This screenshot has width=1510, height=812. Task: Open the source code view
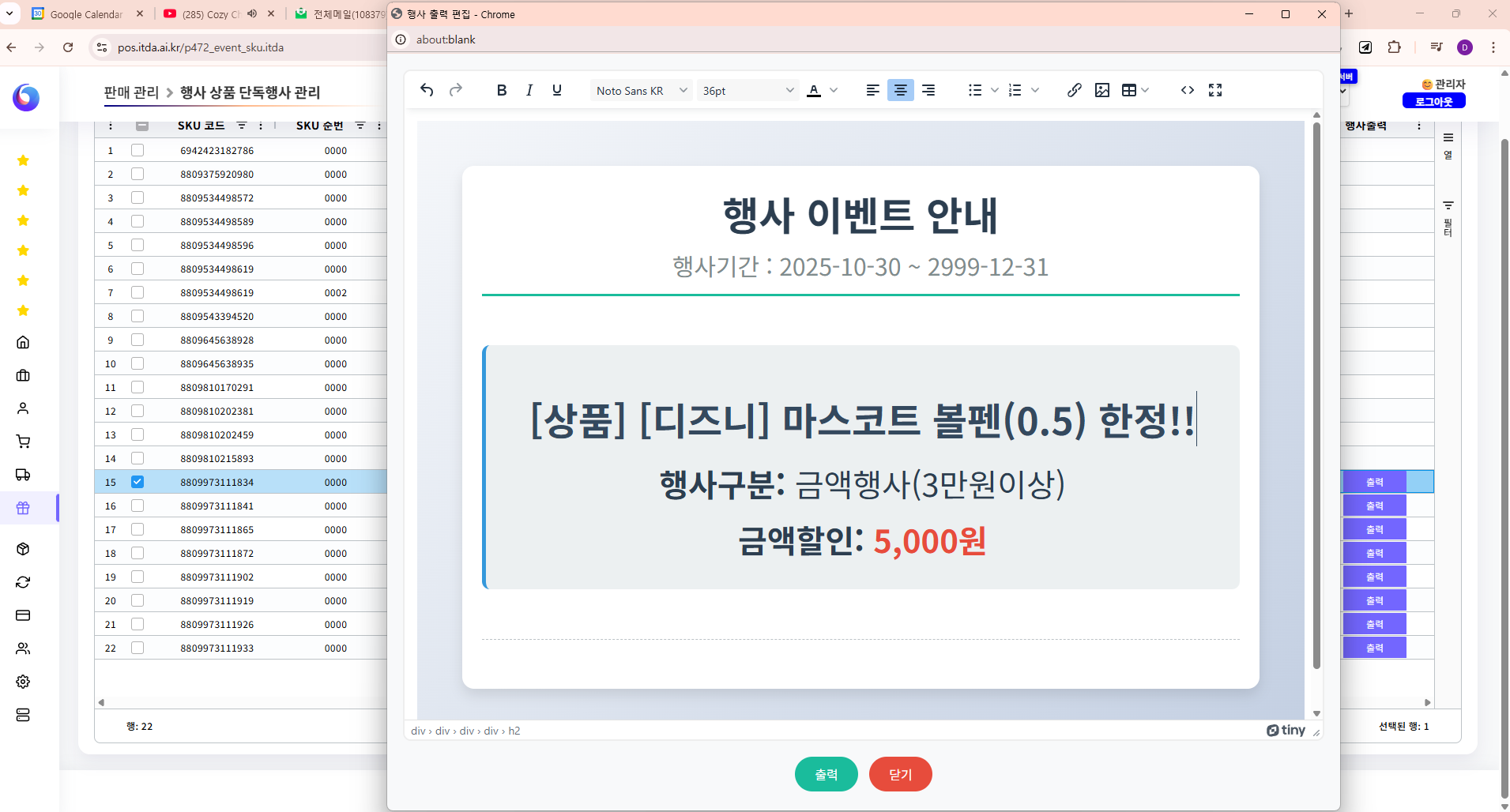(x=1187, y=90)
